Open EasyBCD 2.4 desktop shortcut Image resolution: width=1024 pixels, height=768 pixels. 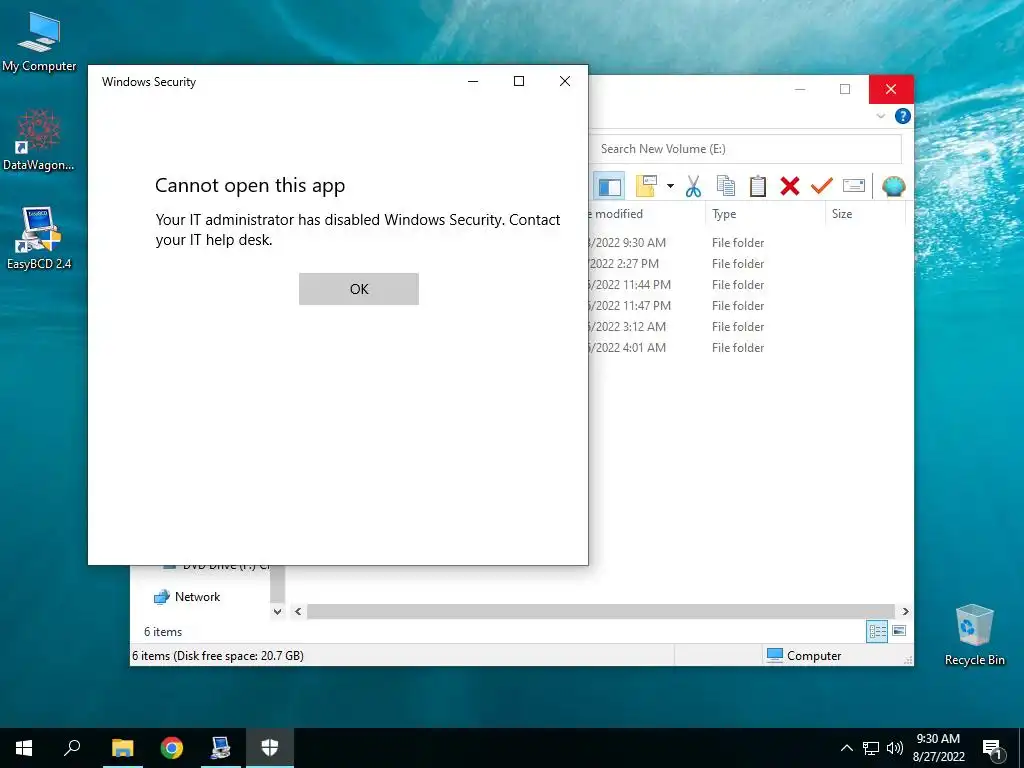[x=39, y=238]
